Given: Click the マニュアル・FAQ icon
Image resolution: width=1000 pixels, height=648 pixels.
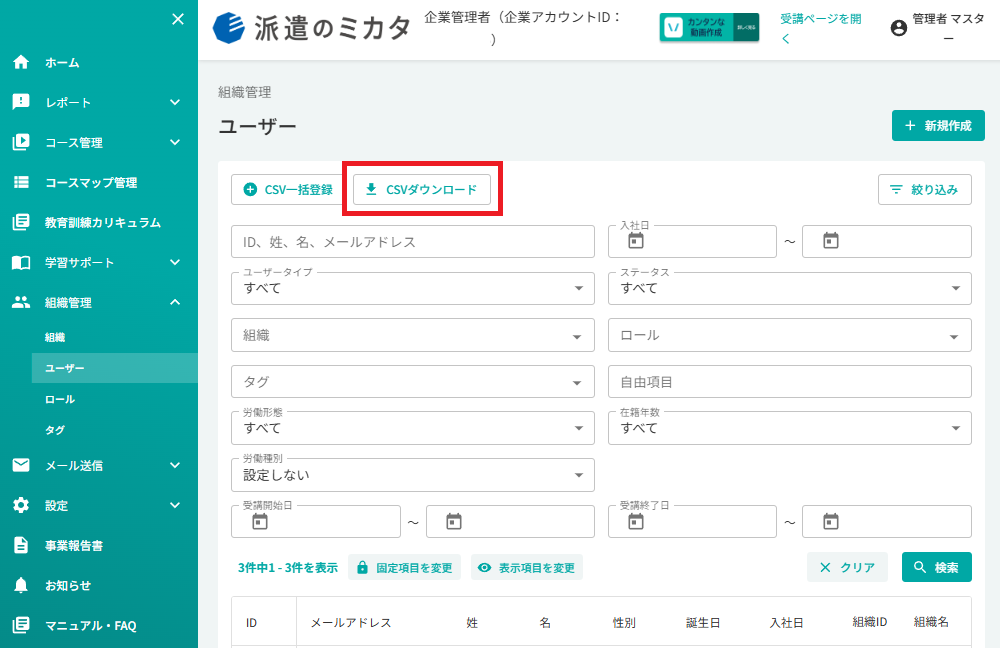Looking at the screenshot, I should coord(21,625).
